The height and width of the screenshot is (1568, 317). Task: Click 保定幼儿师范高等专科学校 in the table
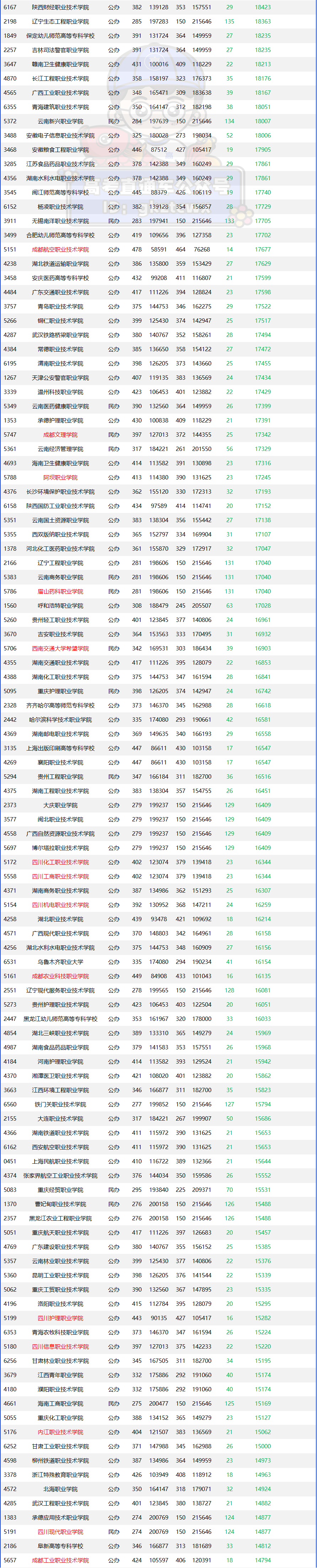[60, 36]
